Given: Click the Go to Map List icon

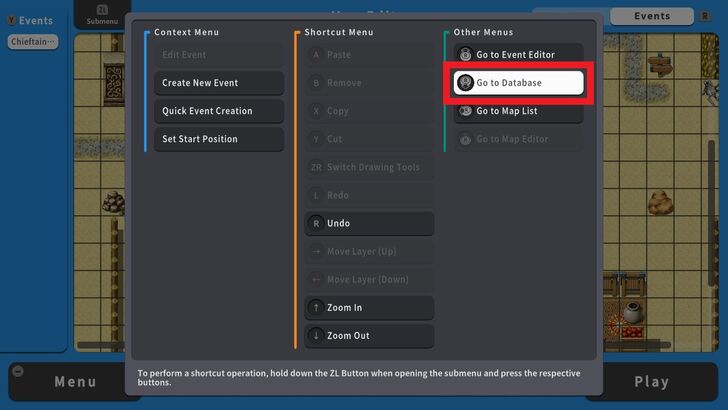Looking at the screenshot, I should pyautogui.click(x=466, y=111).
